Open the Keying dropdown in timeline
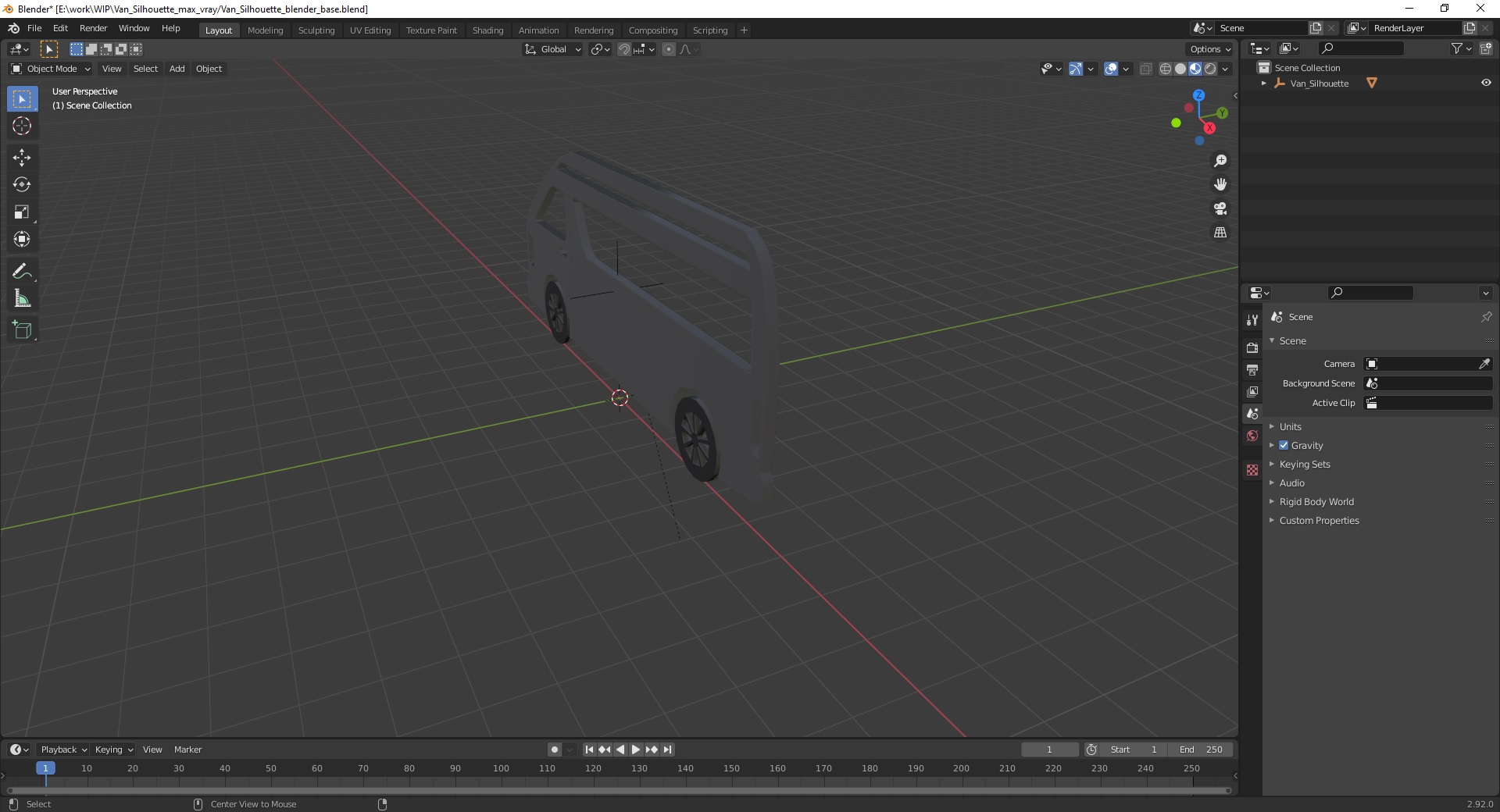The height and width of the screenshot is (812, 1500). [114, 750]
